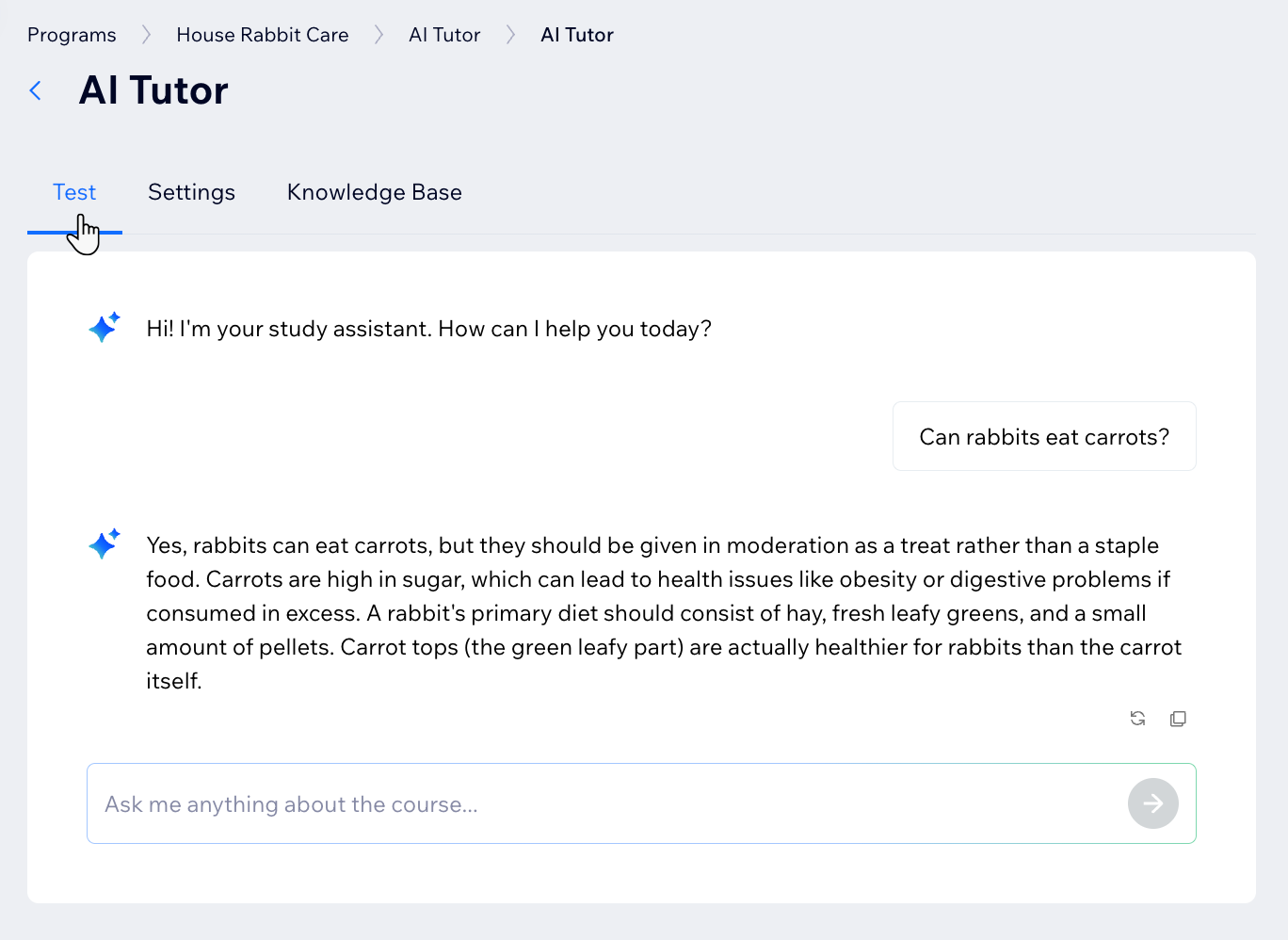Click the 'Can rabbits eat carrots?' message bubble

tap(1043, 437)
